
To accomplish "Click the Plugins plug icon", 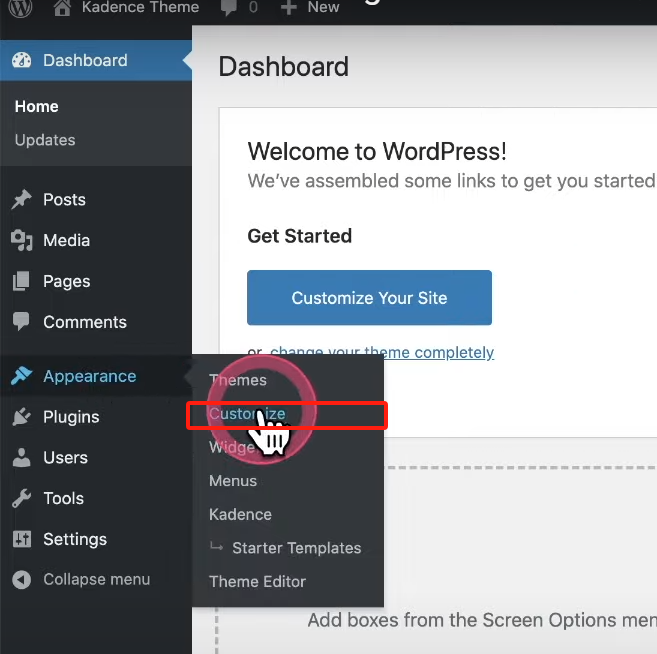I will [21, 416].
